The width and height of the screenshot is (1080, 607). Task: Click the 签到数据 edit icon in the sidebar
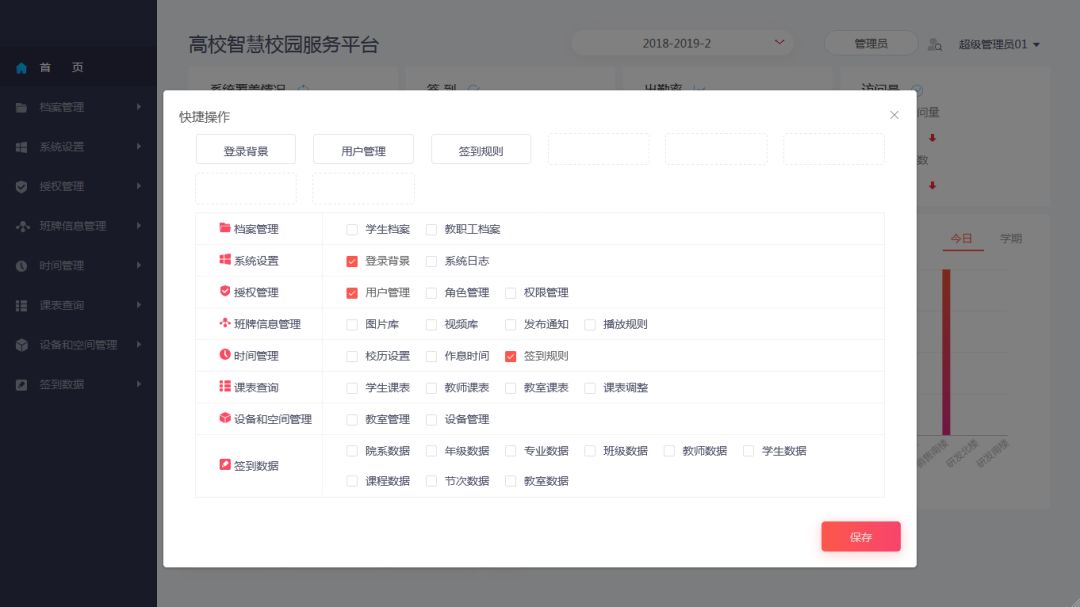pos(21,385)
